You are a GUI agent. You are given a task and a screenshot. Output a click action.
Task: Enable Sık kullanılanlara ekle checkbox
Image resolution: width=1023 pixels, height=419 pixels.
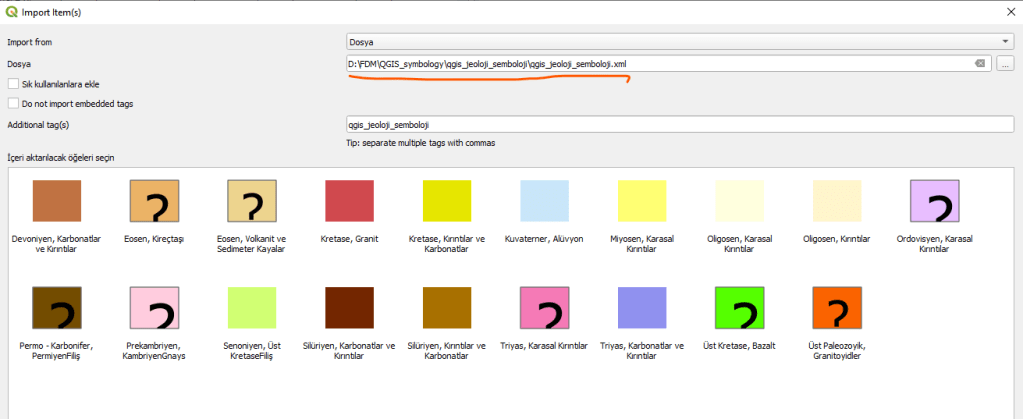(13, 84)
